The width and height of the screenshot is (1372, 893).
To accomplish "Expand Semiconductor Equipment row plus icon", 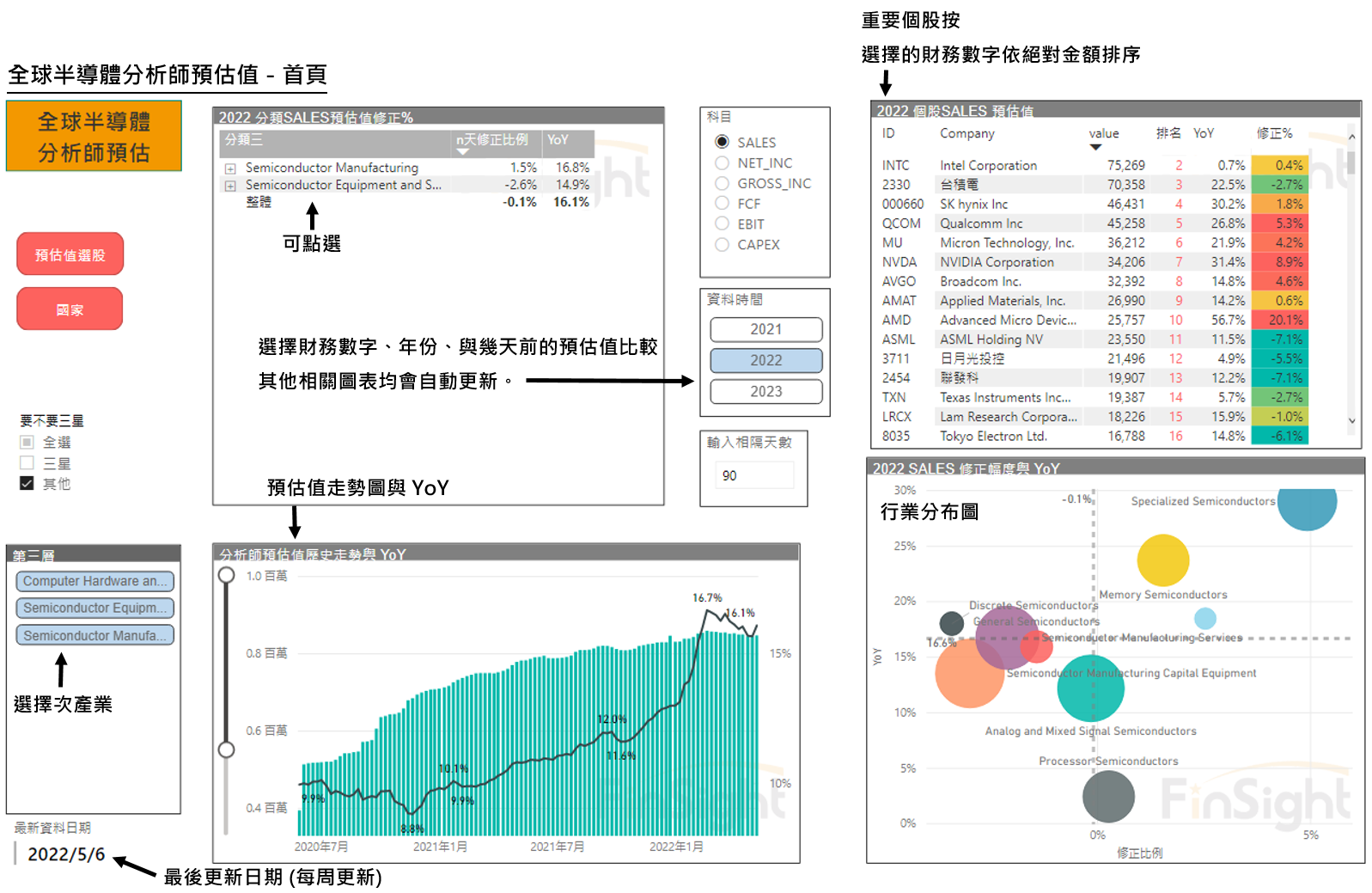I will [230, 186].
